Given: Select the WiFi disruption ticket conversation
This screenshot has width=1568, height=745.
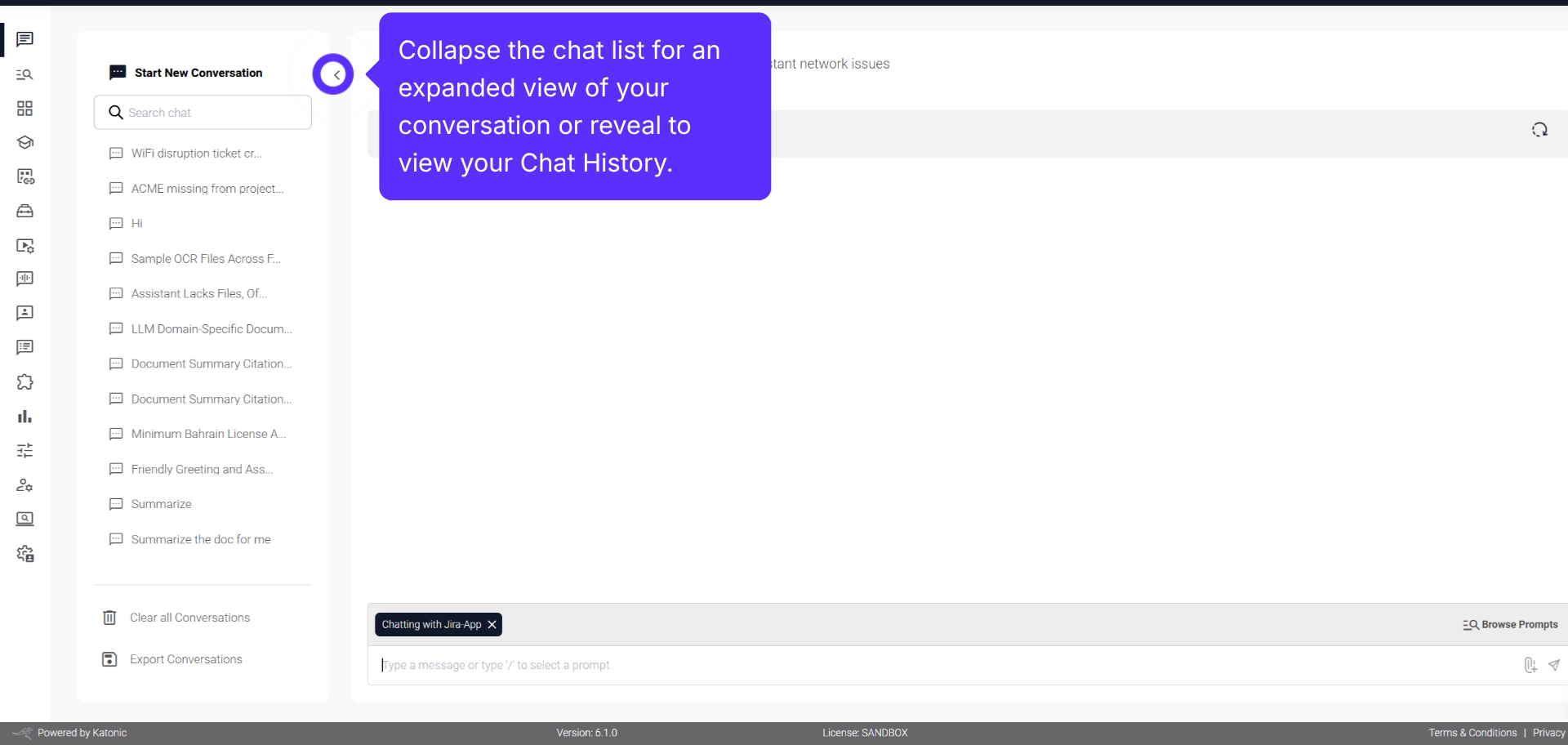Looking at the screenshot, I should coord(196,153).
